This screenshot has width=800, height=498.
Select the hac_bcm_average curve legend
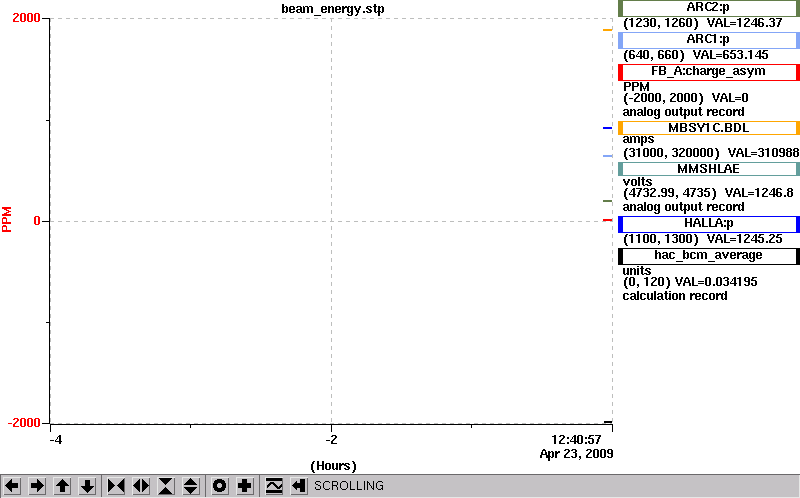click(x=709, y=256)
